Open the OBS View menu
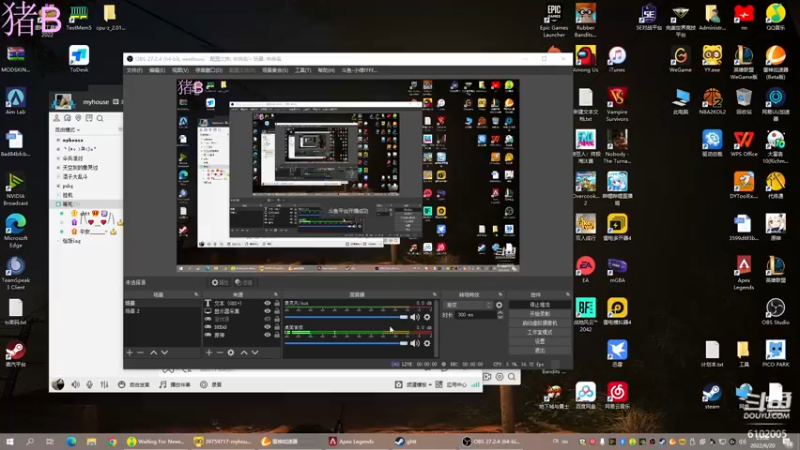 click(x=180, y=70)
